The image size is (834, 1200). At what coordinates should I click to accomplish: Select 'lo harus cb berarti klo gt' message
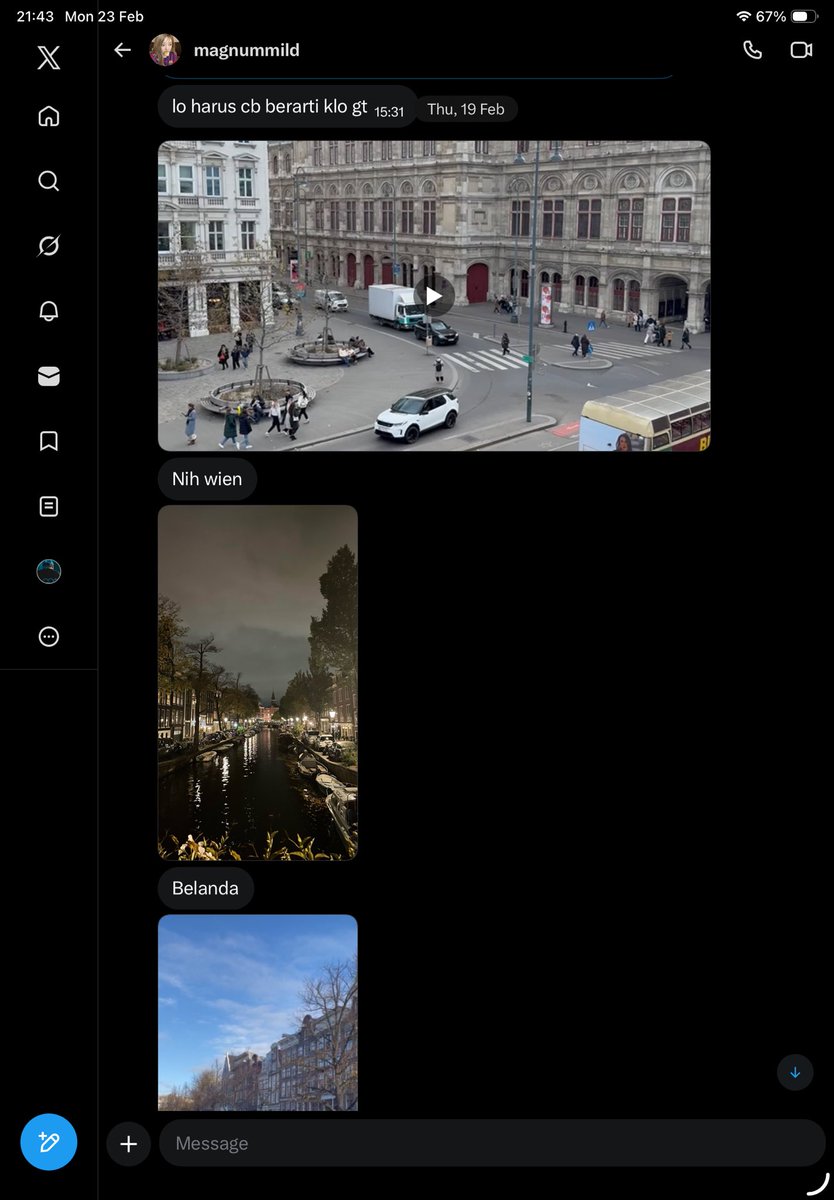point(286,107)
